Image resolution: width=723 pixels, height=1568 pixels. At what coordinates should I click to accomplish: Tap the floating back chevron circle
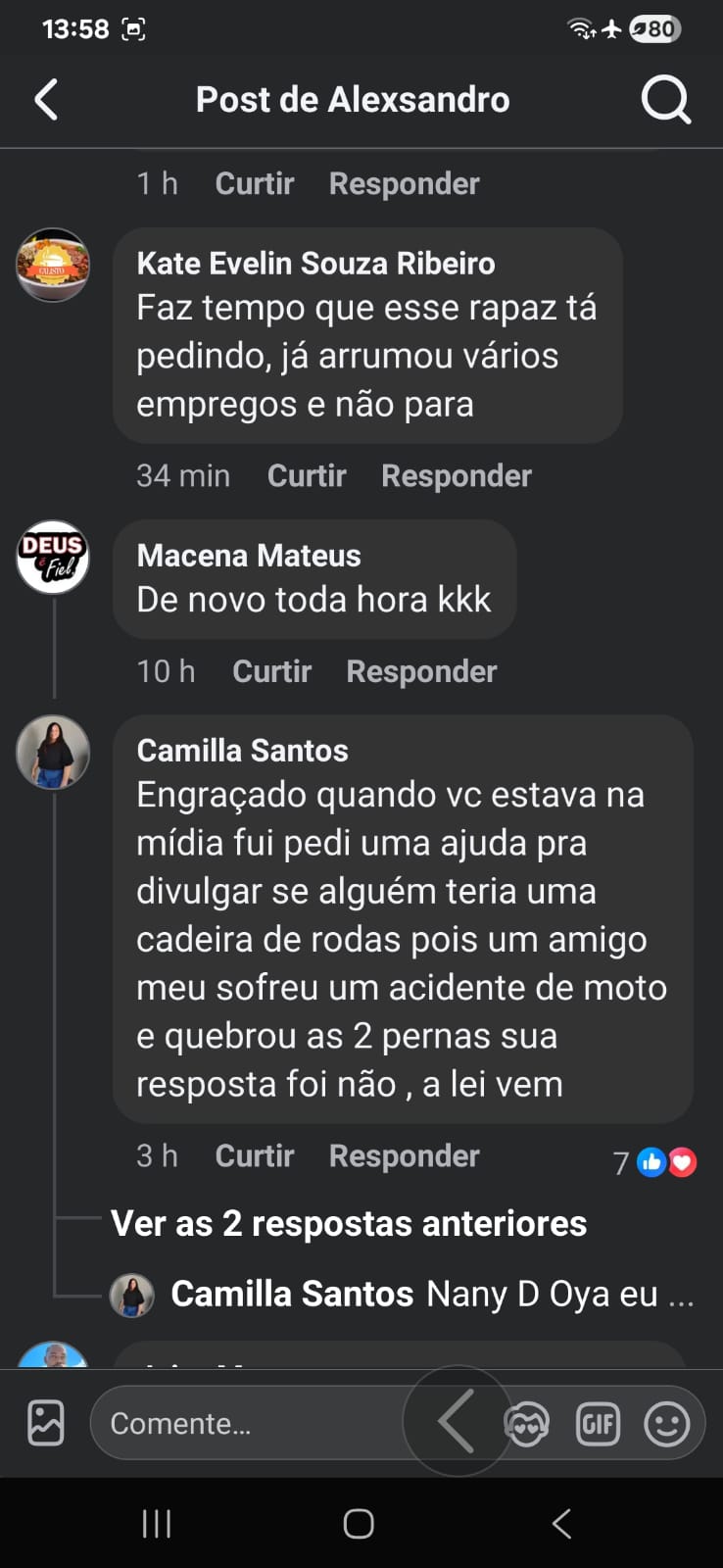pyautogui.click(x=457, y=1420)
